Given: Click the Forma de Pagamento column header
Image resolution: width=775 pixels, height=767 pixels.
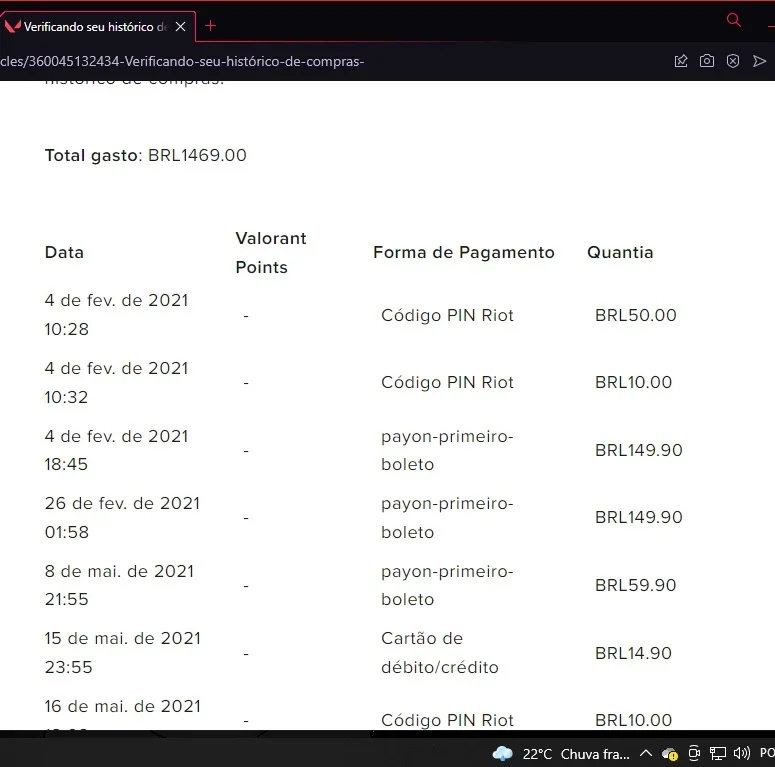Looking at the screenshot, I should [464, 253].
